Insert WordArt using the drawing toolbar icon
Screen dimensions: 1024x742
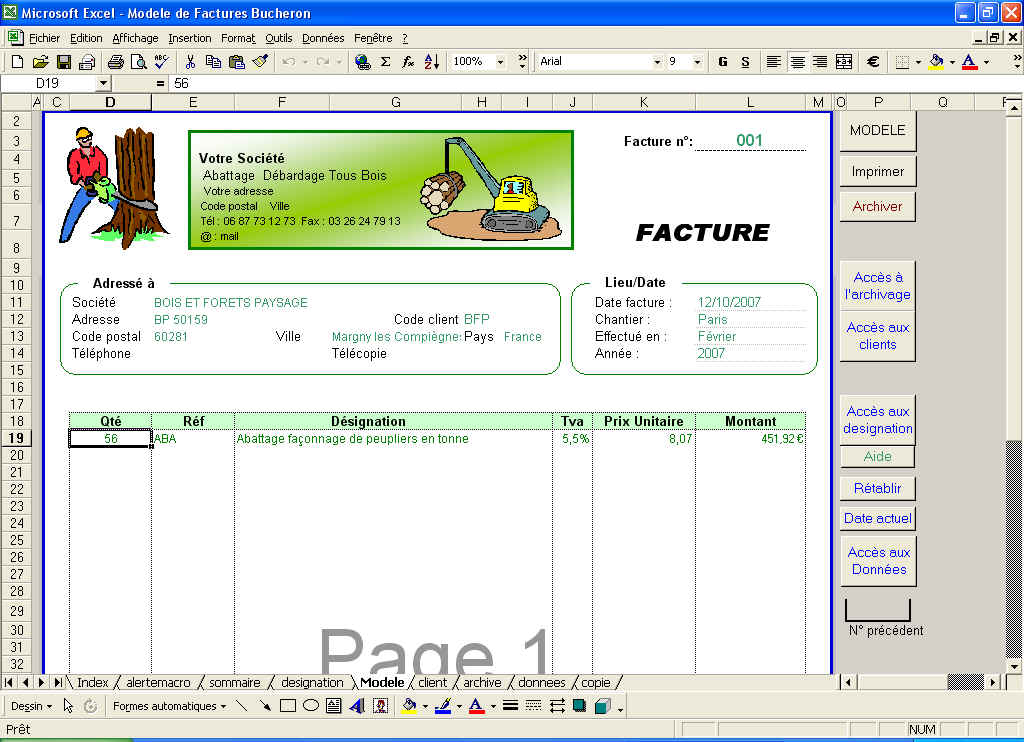pyautogui.click(x=357, y=706)
